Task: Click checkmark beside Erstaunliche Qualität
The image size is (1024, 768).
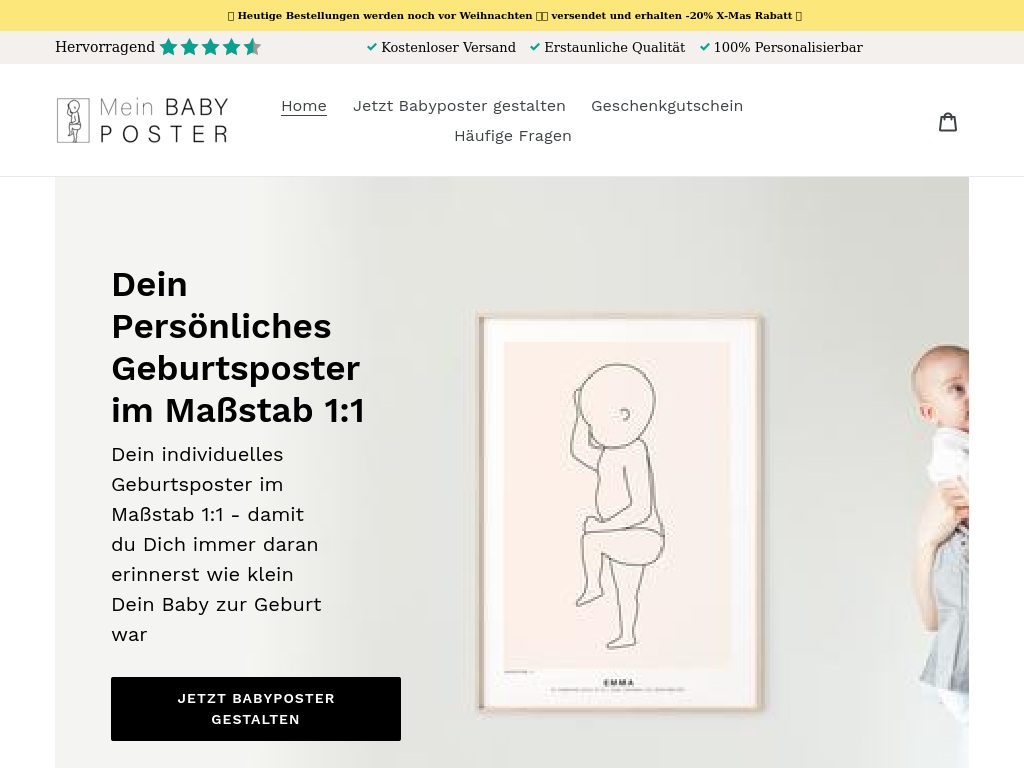Action: click(535, 47)
